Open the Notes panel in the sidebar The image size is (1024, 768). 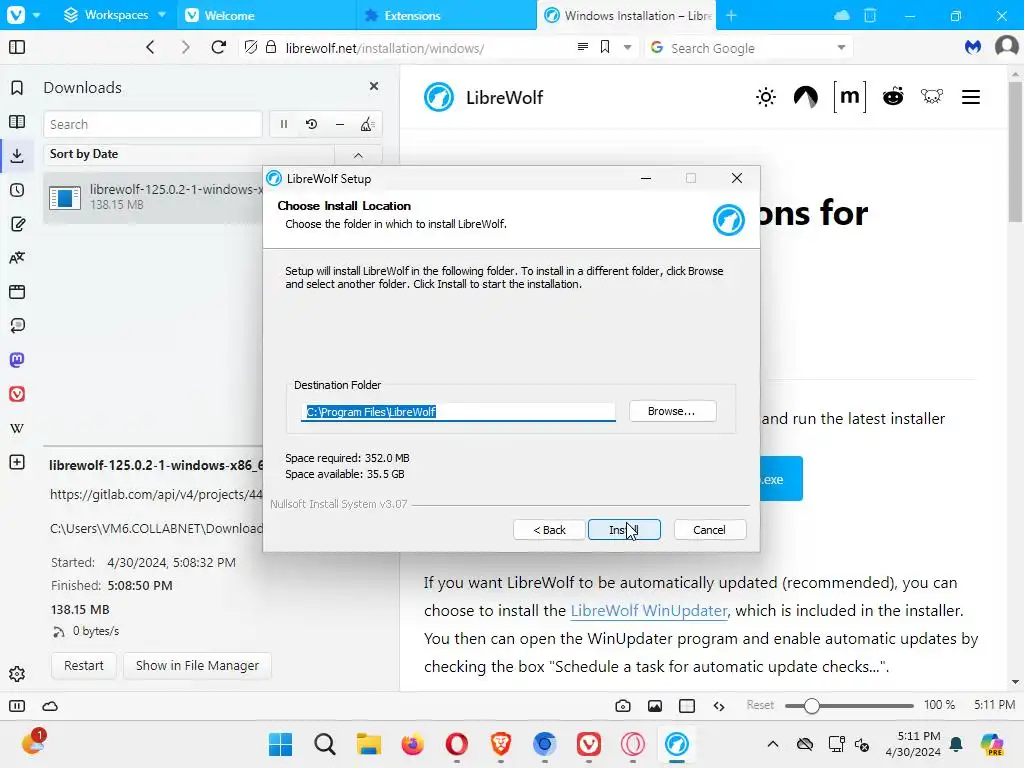point(17,224)
